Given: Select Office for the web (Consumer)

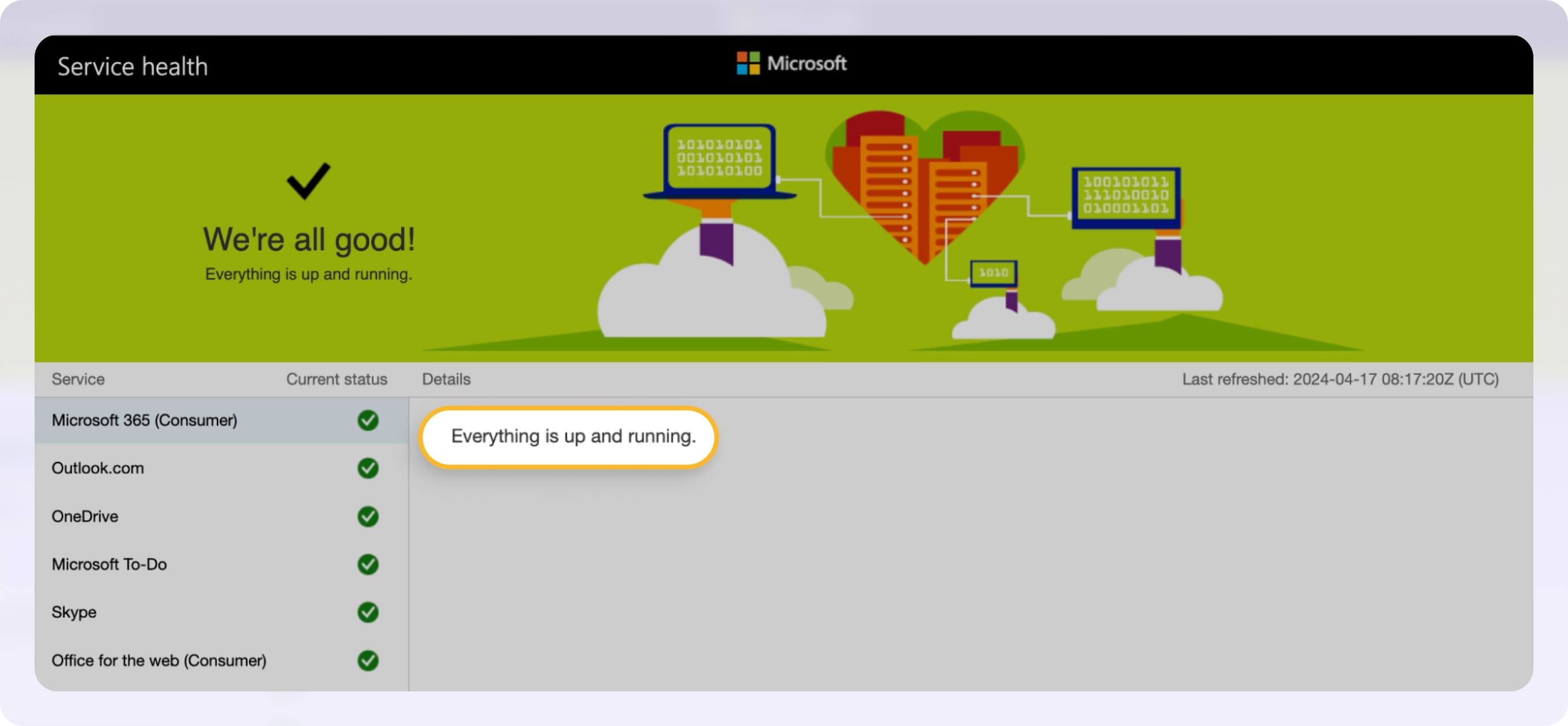Looking at the screenshot, I should click(x=159, y=660).
